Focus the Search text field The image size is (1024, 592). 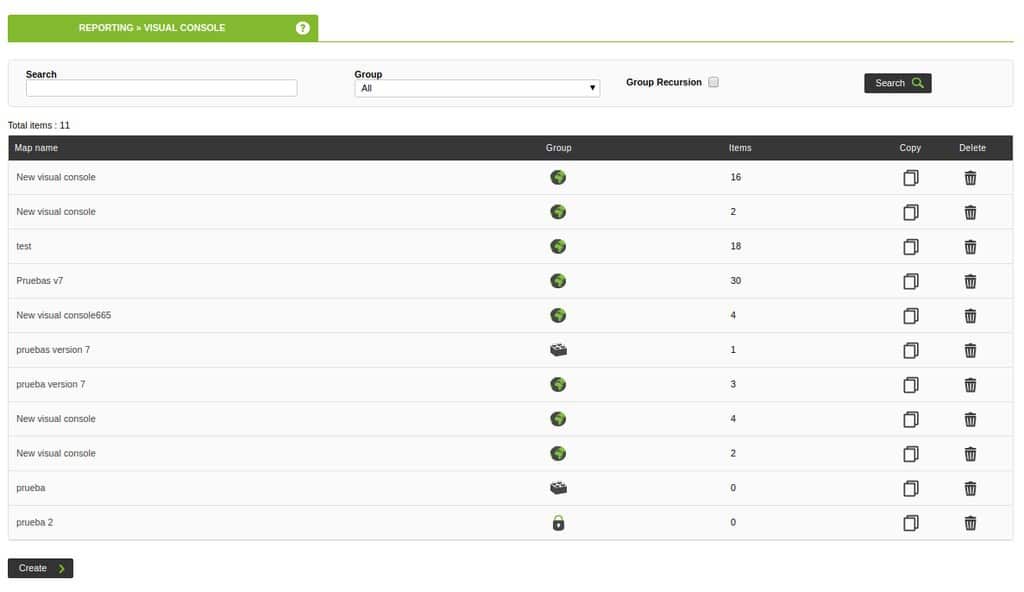tap(161, 88)
